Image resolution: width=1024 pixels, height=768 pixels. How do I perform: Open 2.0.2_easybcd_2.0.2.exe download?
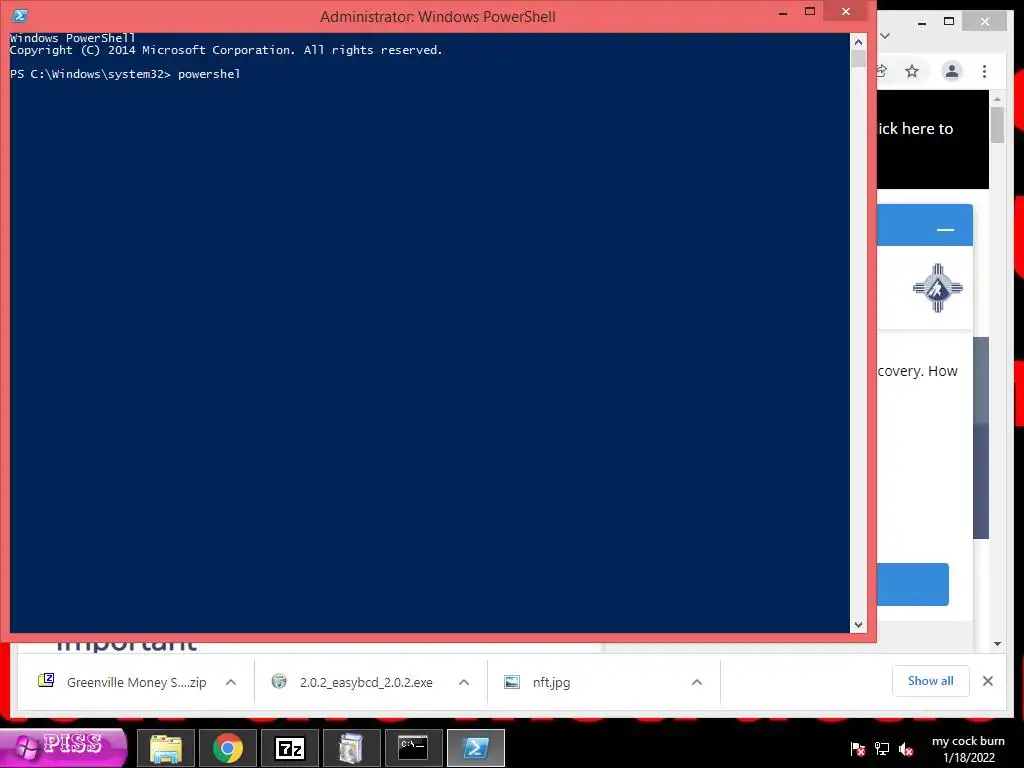point(353,682)
